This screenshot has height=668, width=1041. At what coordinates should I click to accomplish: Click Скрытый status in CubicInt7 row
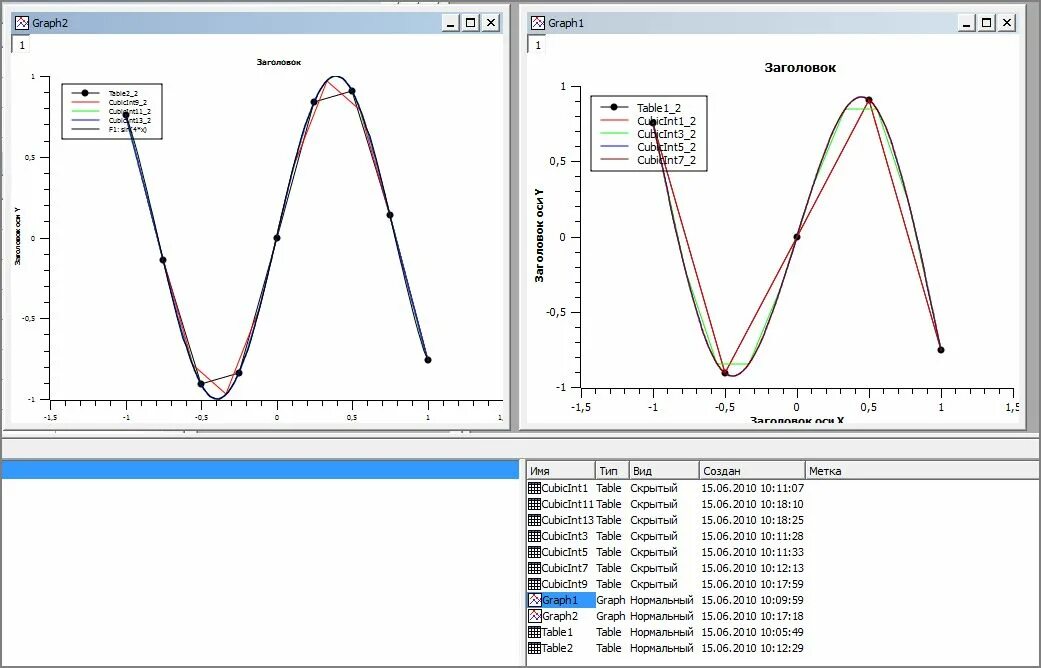coord(654,568)
